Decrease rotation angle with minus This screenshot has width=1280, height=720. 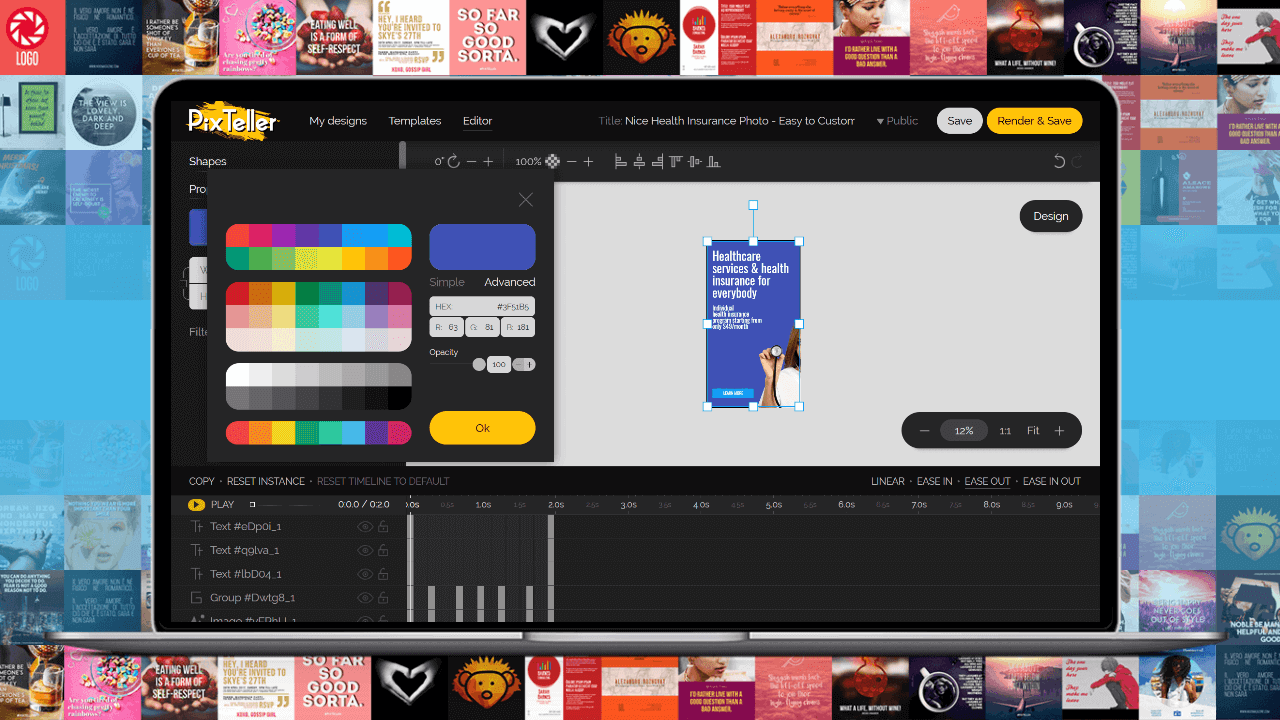click(472, 161)
